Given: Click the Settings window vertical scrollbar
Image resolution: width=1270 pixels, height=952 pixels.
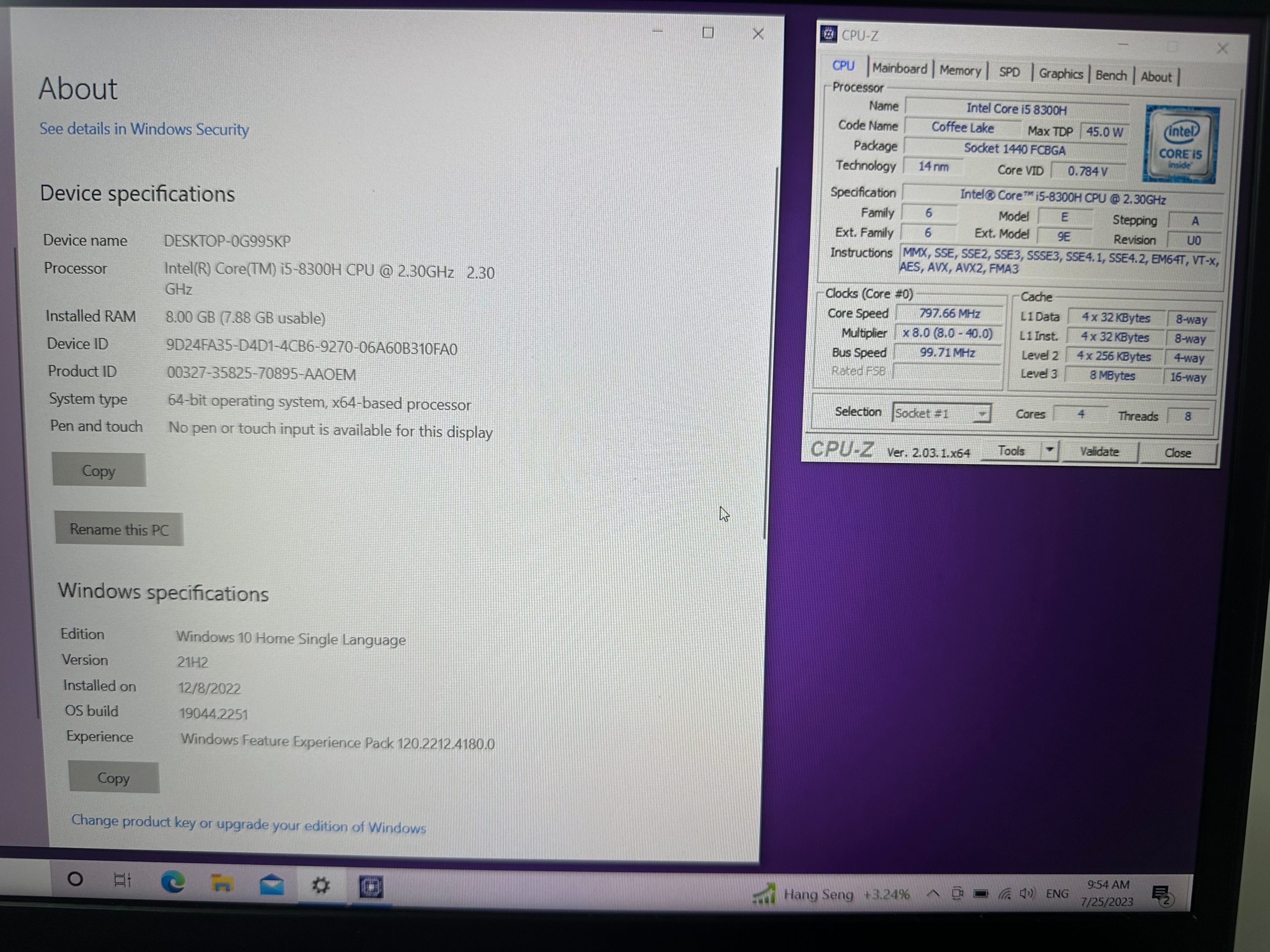Looking at the screenshot, I should [771, 353].
